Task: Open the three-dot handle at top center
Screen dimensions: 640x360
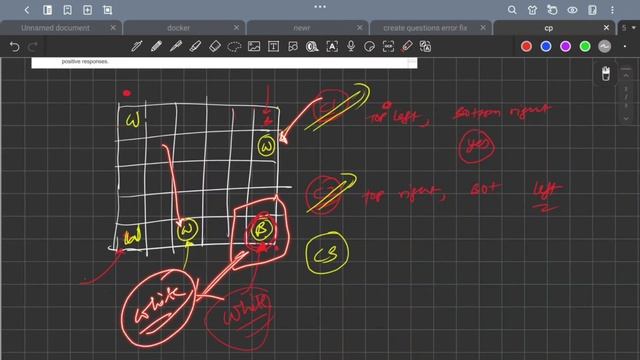Action: [320, 7]
